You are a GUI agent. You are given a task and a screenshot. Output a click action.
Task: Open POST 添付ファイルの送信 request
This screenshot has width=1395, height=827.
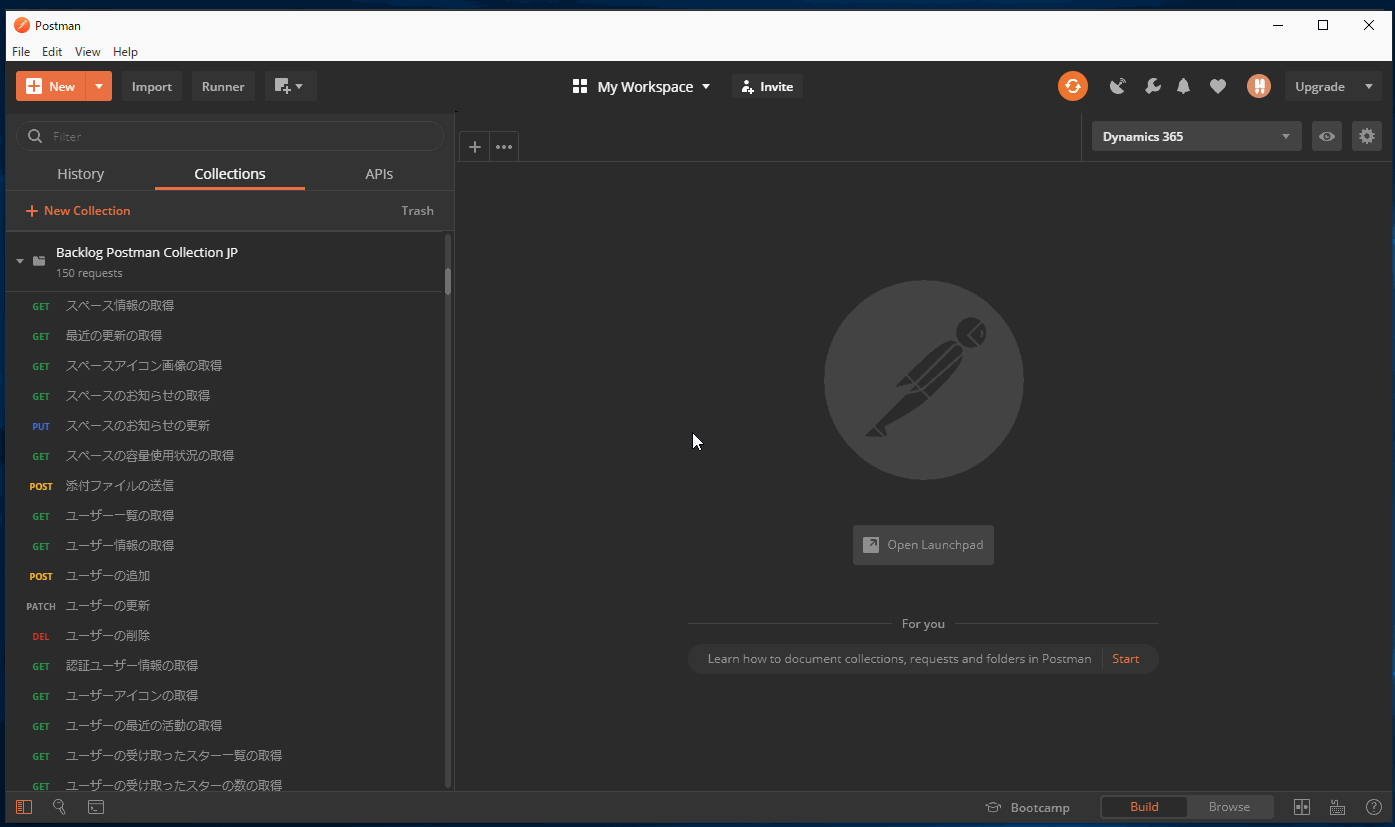pyautogui.click(x=225, y=486)
